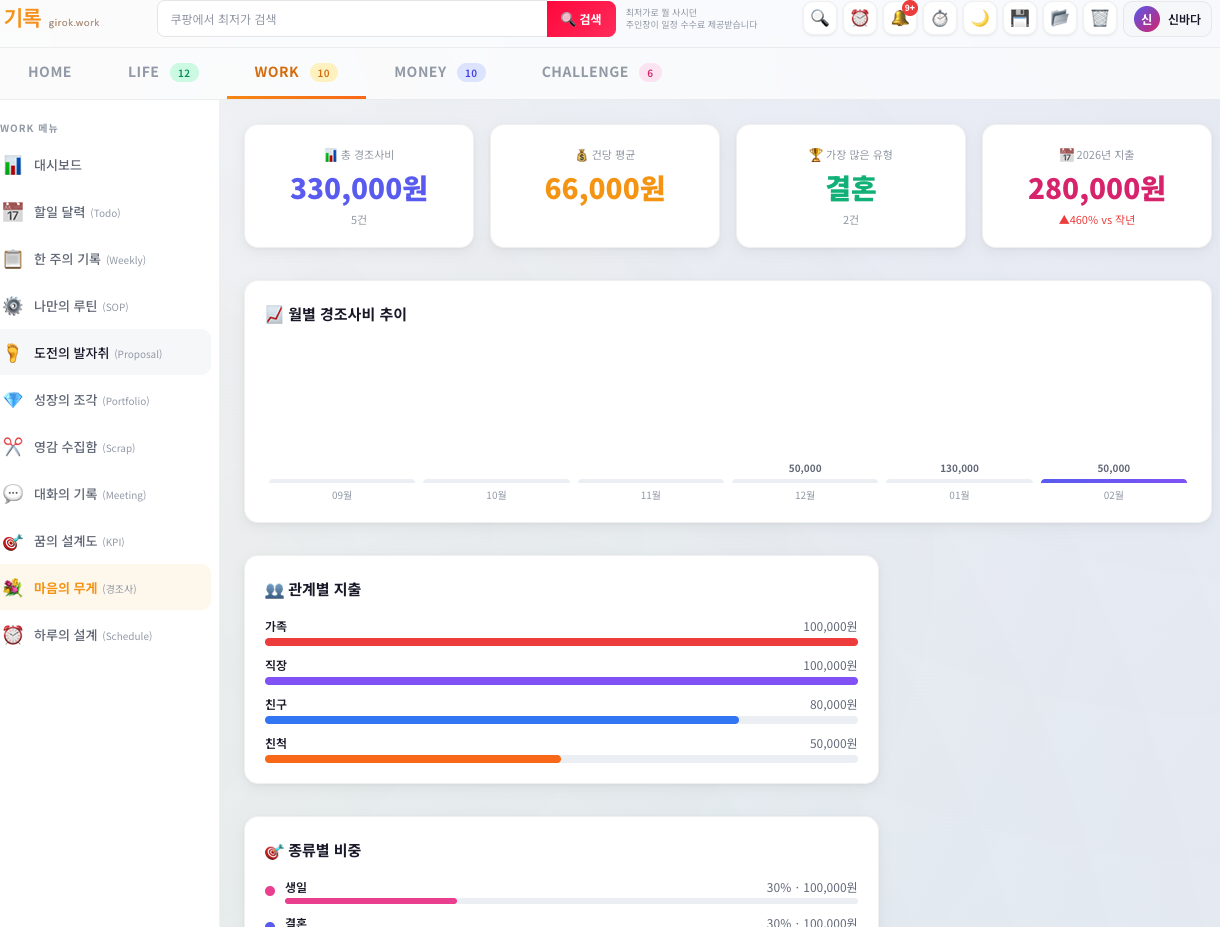Viewport: 1220px width, 927px height.
Task: Select the 성장의 조각 (Portfolio) diamond icon
Action: point(14,400)
